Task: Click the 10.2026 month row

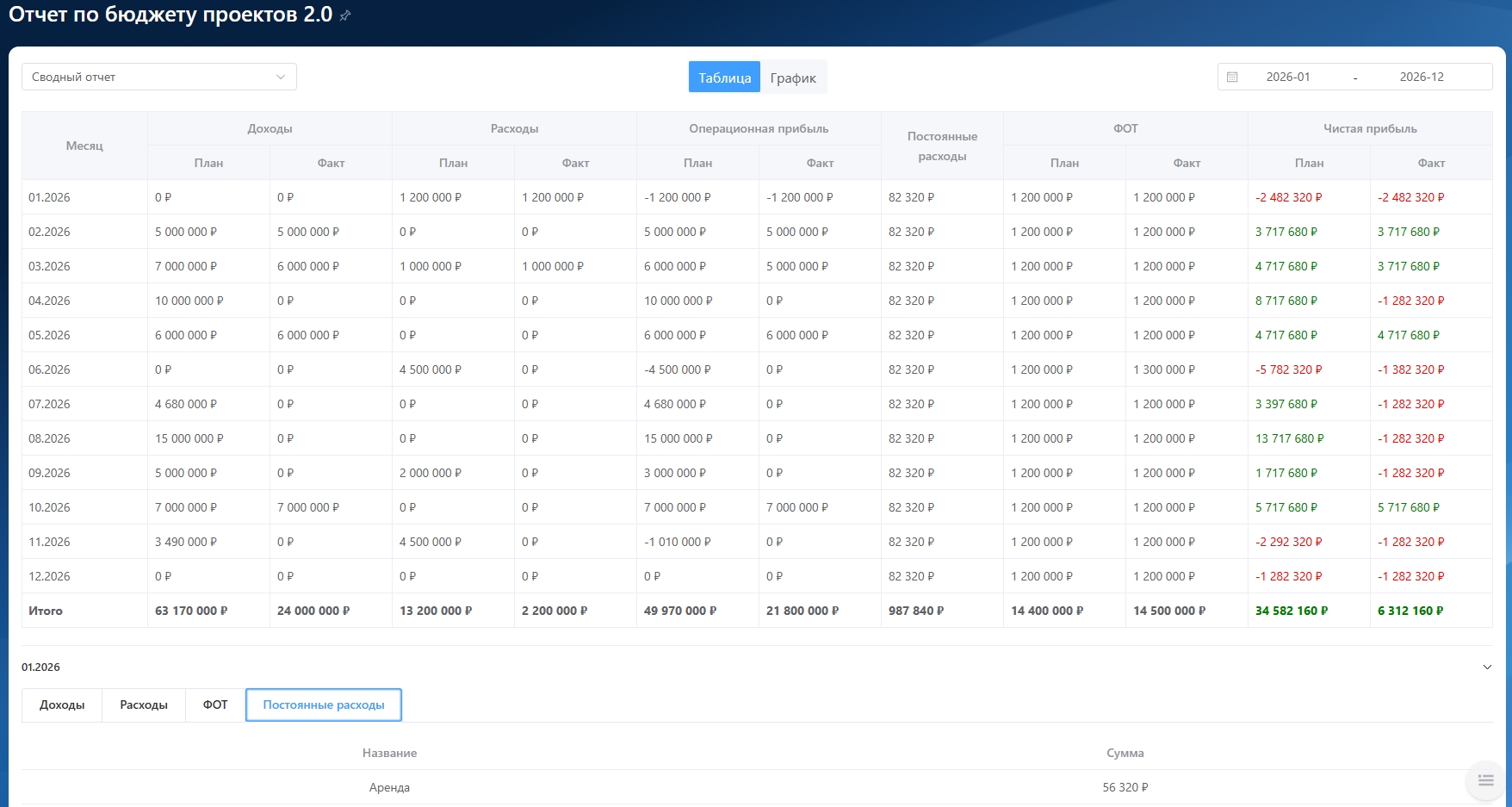Action: coord(50,507)
